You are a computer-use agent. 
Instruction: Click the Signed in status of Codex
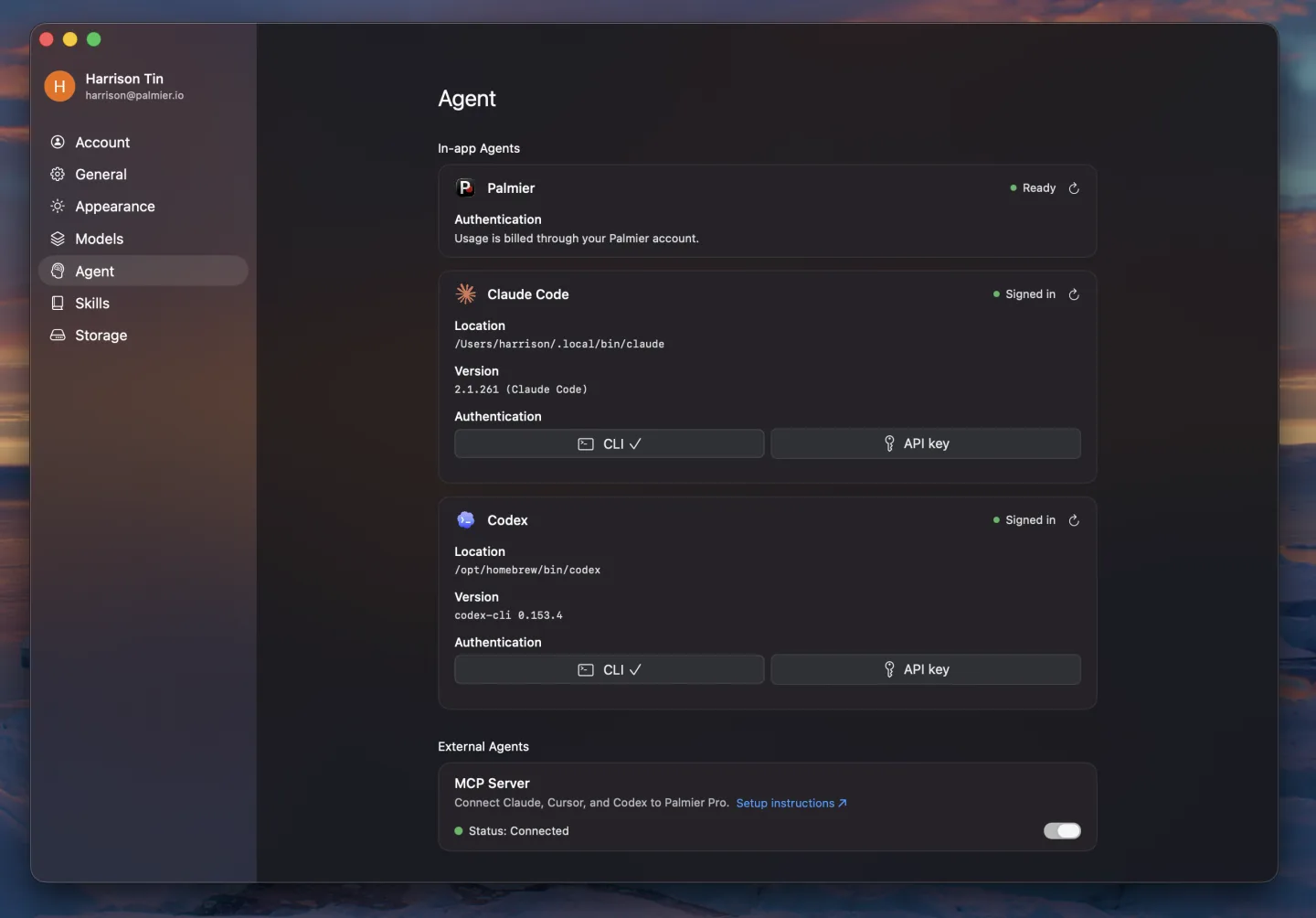(x=1024, y=520)
